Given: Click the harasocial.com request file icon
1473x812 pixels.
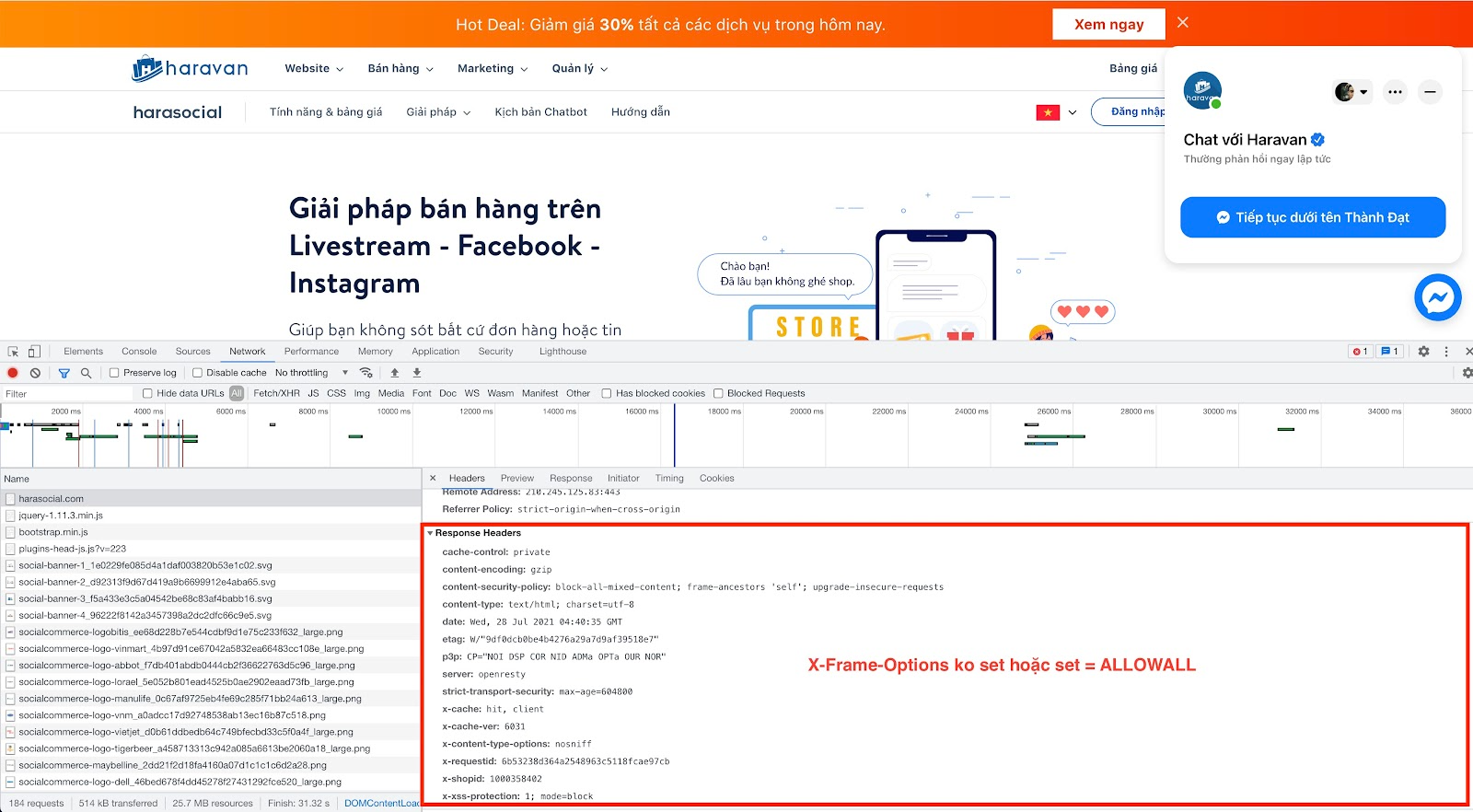Looking at the screenshot, I should [10, 499].
